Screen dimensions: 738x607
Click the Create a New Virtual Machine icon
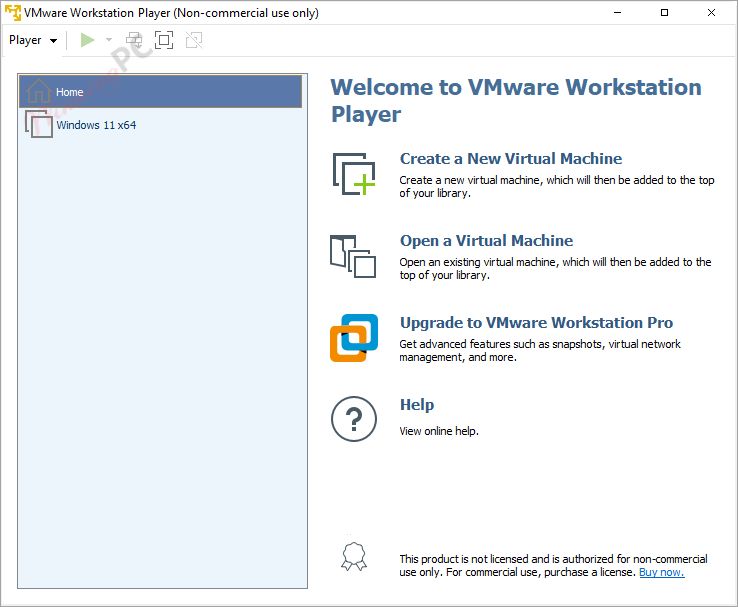(x=354, y=174)
